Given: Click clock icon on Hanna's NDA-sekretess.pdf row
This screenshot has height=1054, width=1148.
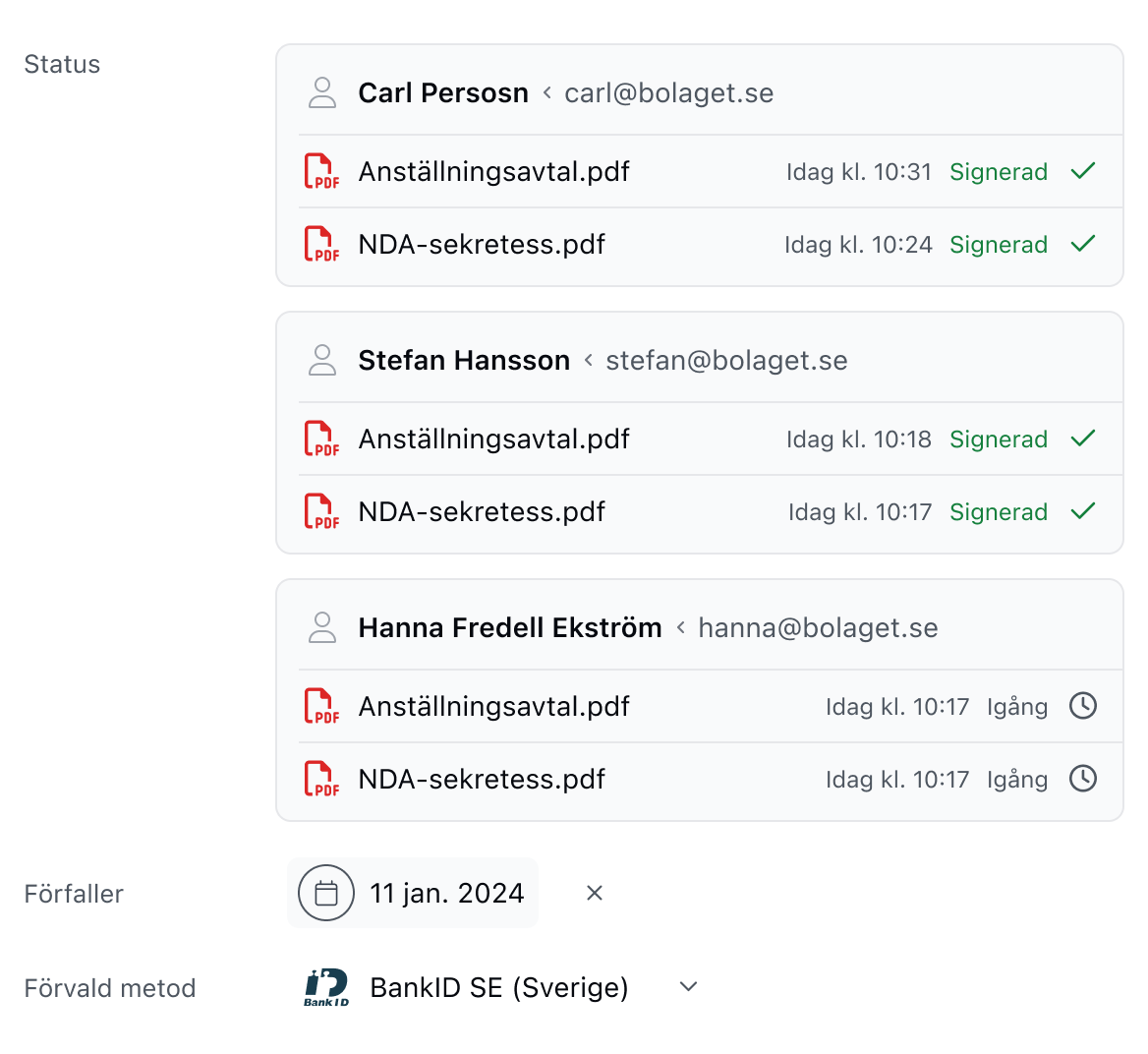Looking at the screenshot, I should [x=1083, y=779].
